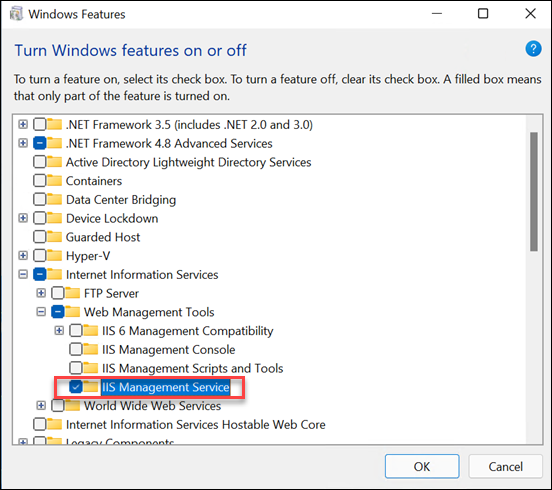Click the blue help question mark icon
Viewport: 552px width, 490px height.
(x=533, y=49)
